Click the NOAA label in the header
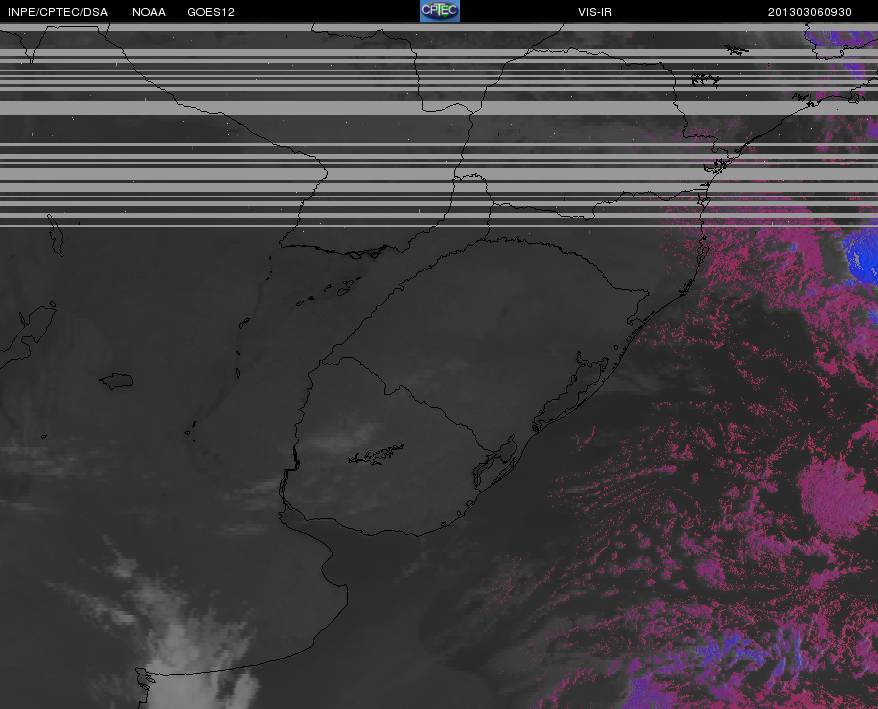 [x=149, y=12]
